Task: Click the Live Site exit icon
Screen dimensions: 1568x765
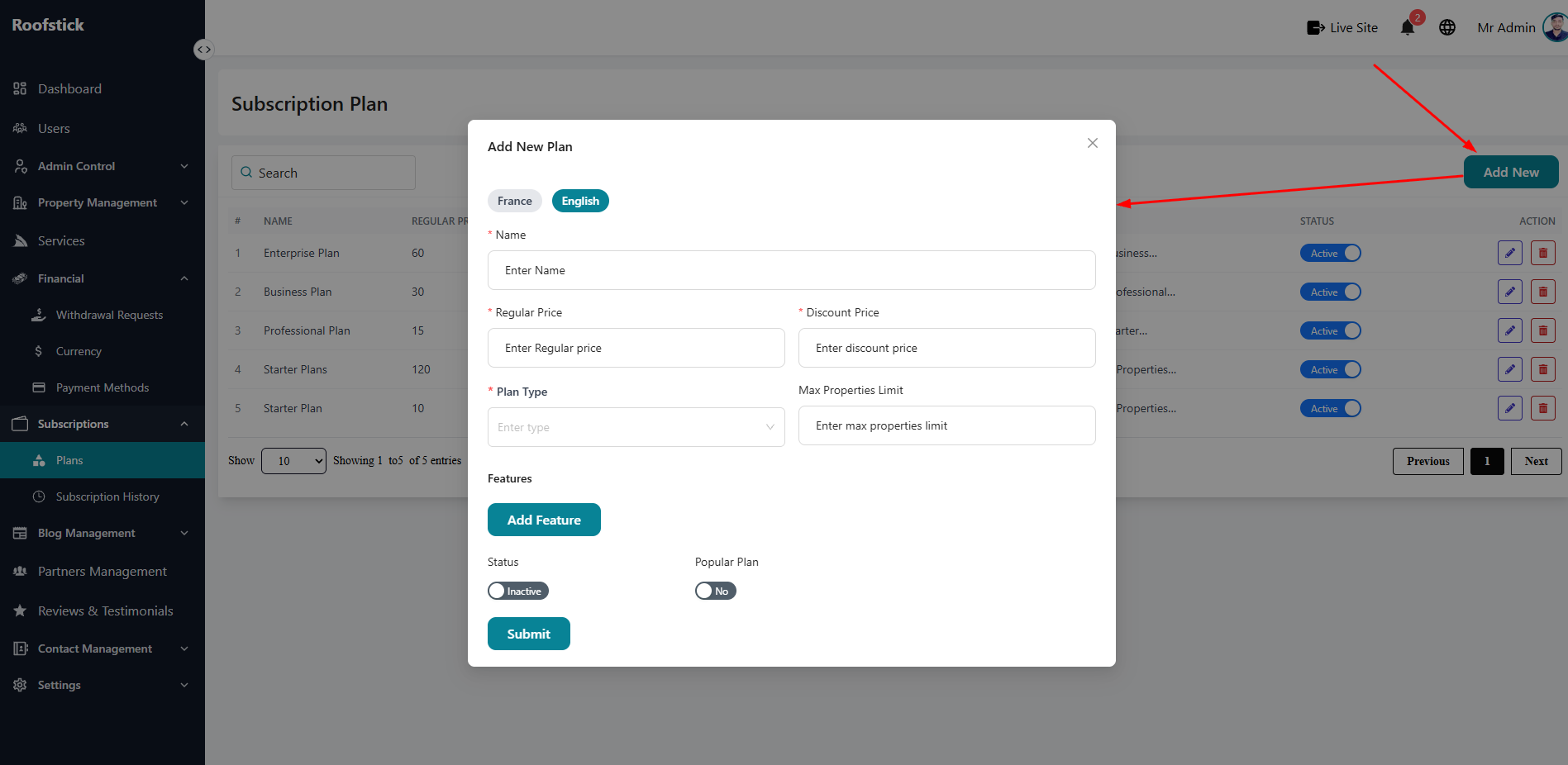Action: [x=1316, y=28]
